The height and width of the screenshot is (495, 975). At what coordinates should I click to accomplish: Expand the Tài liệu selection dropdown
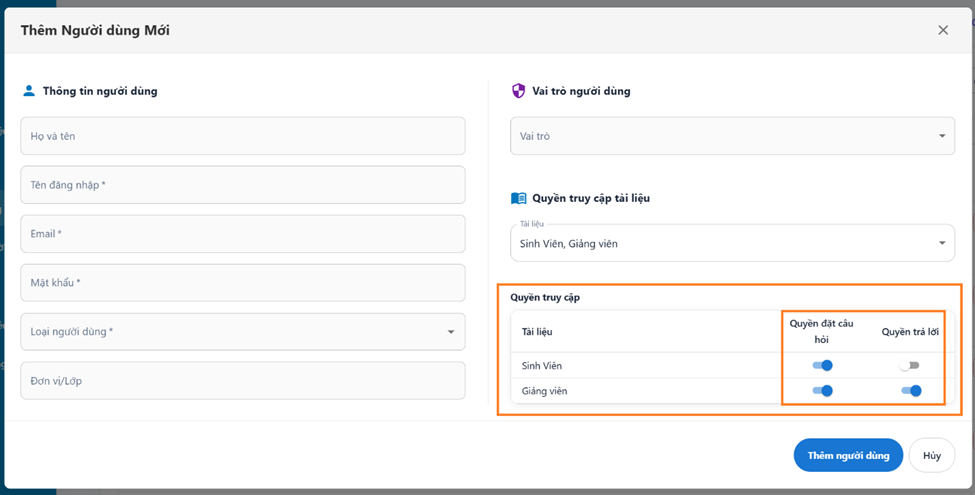pos(732,243)
